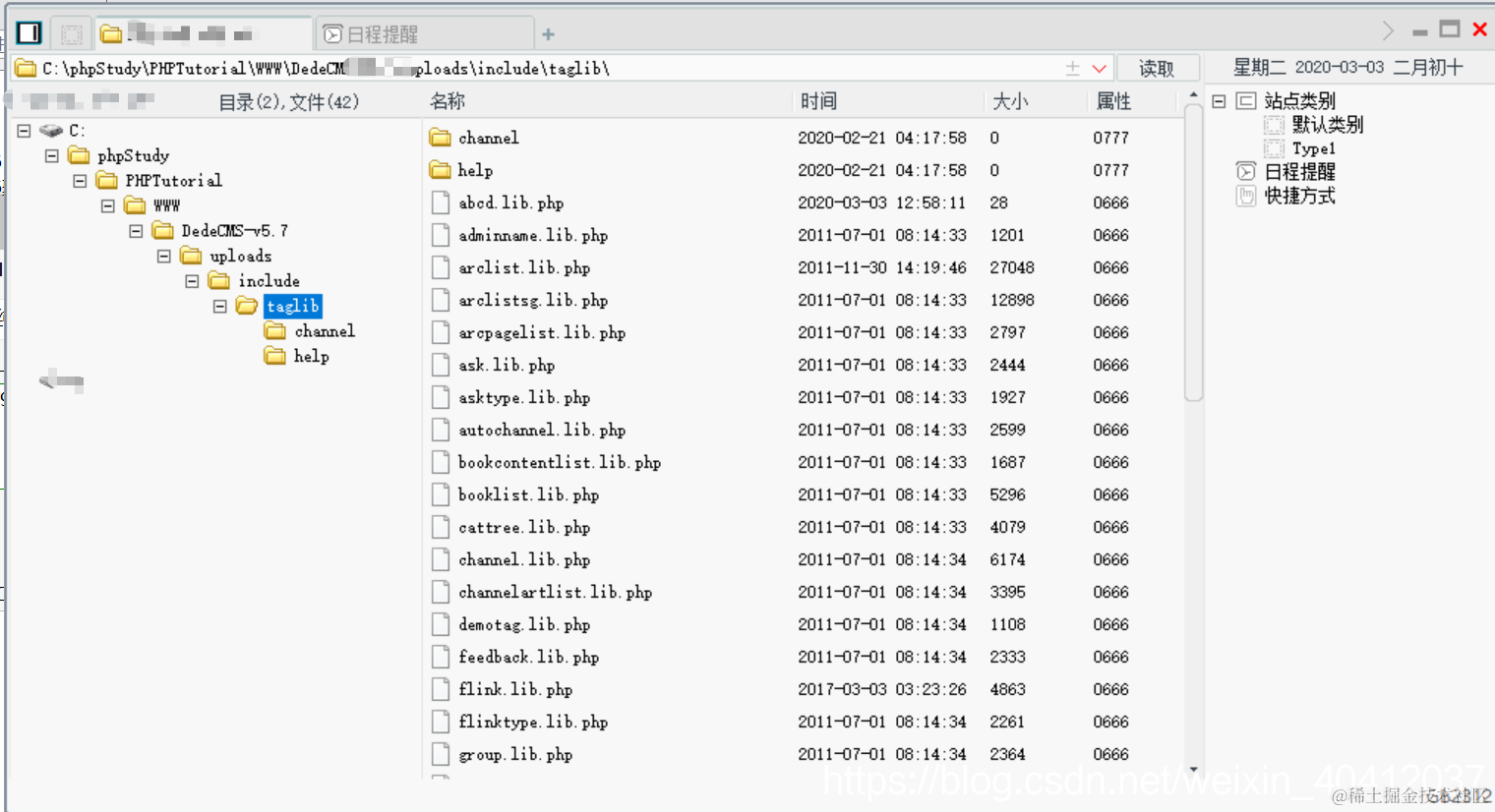
Task: Select the taglib folder in tree
Action: pyautogui.click(x=293, y=306)
